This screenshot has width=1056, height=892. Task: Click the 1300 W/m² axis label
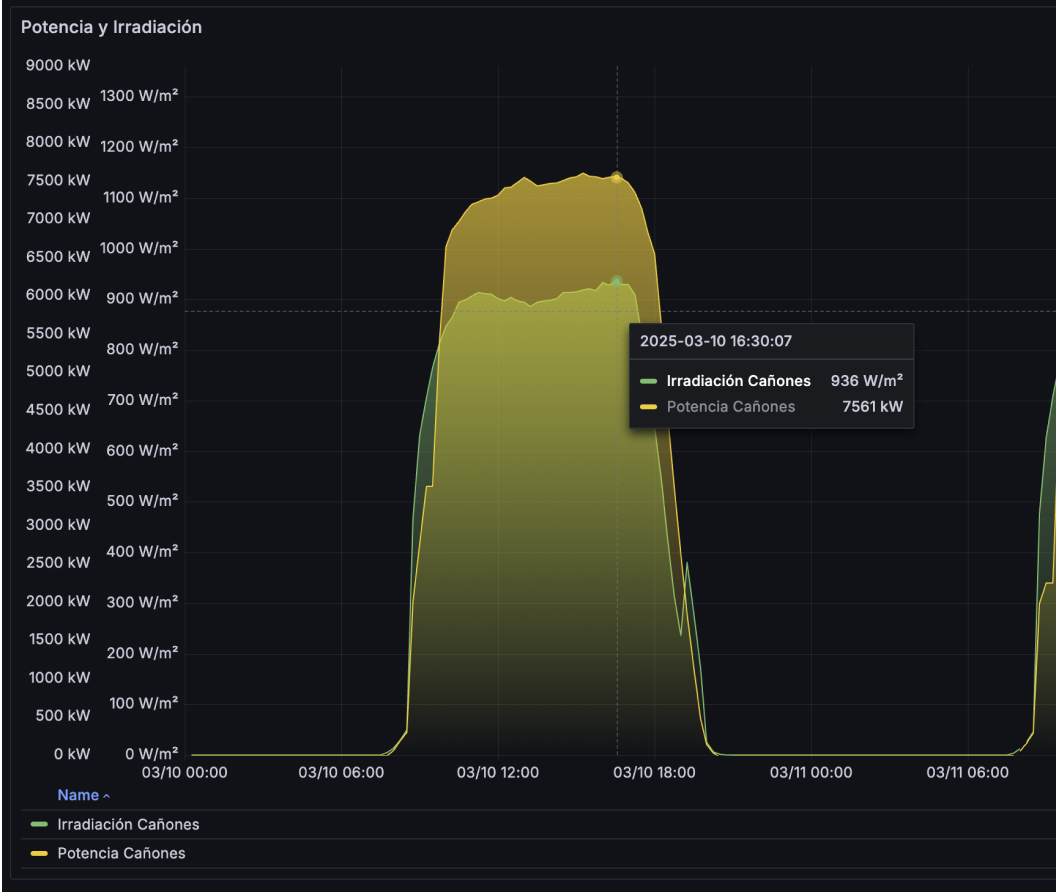tap(139, 96)
